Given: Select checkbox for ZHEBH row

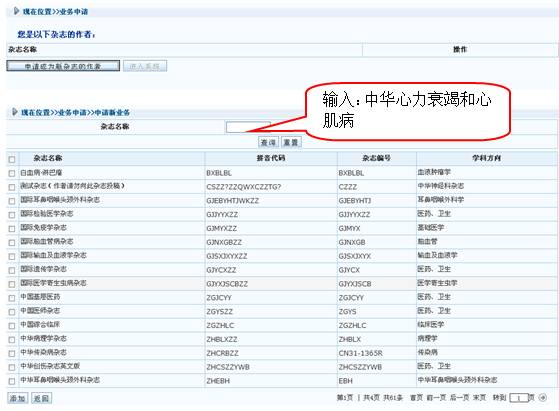Looking at the screenshot, I should click(x=12, y=381).
